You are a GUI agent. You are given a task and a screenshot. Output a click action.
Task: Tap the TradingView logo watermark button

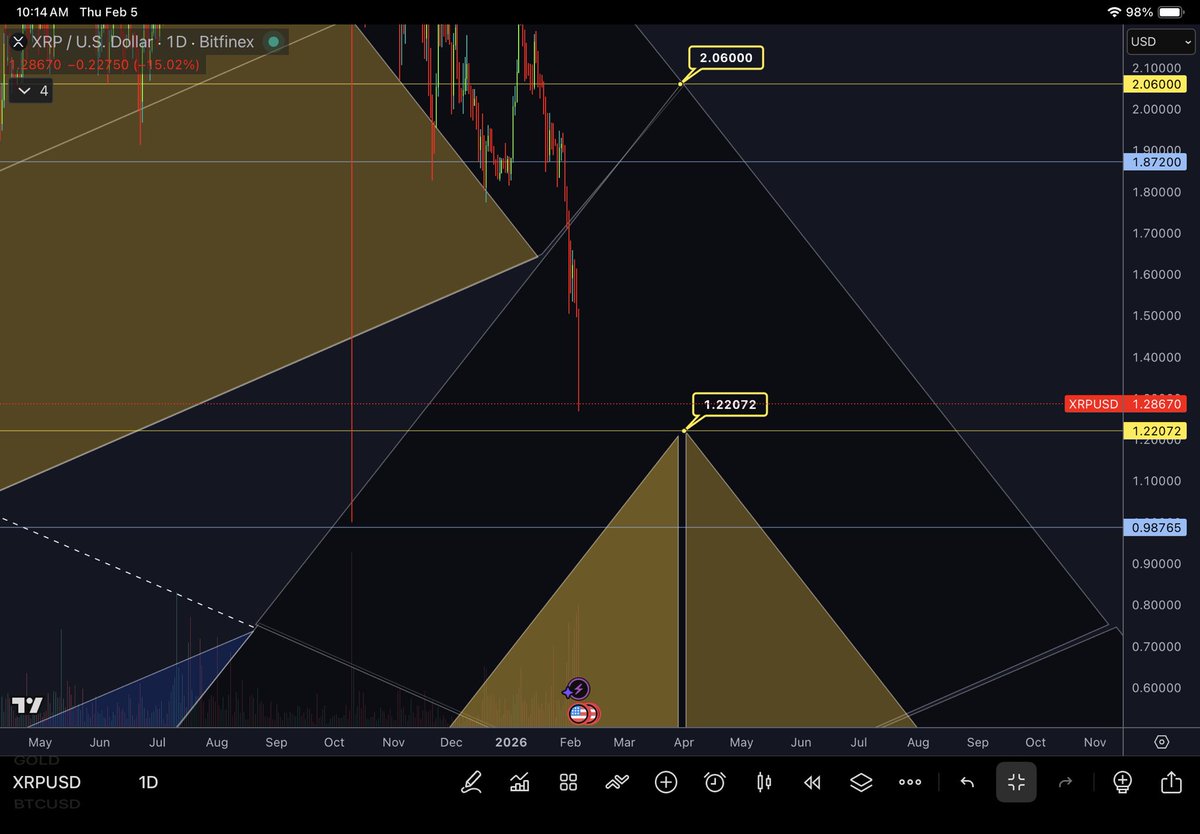point(27,705)
